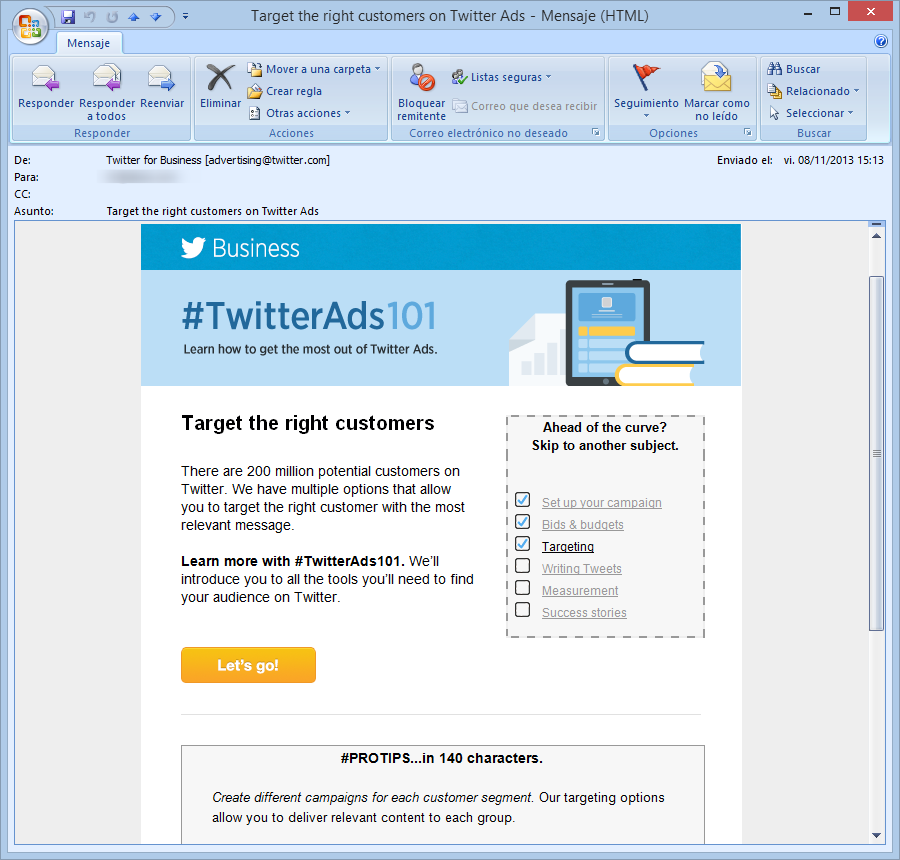Click the split bar at scrollbar top
This screenshot has height=860, width=900.
[x=876, y=223]
